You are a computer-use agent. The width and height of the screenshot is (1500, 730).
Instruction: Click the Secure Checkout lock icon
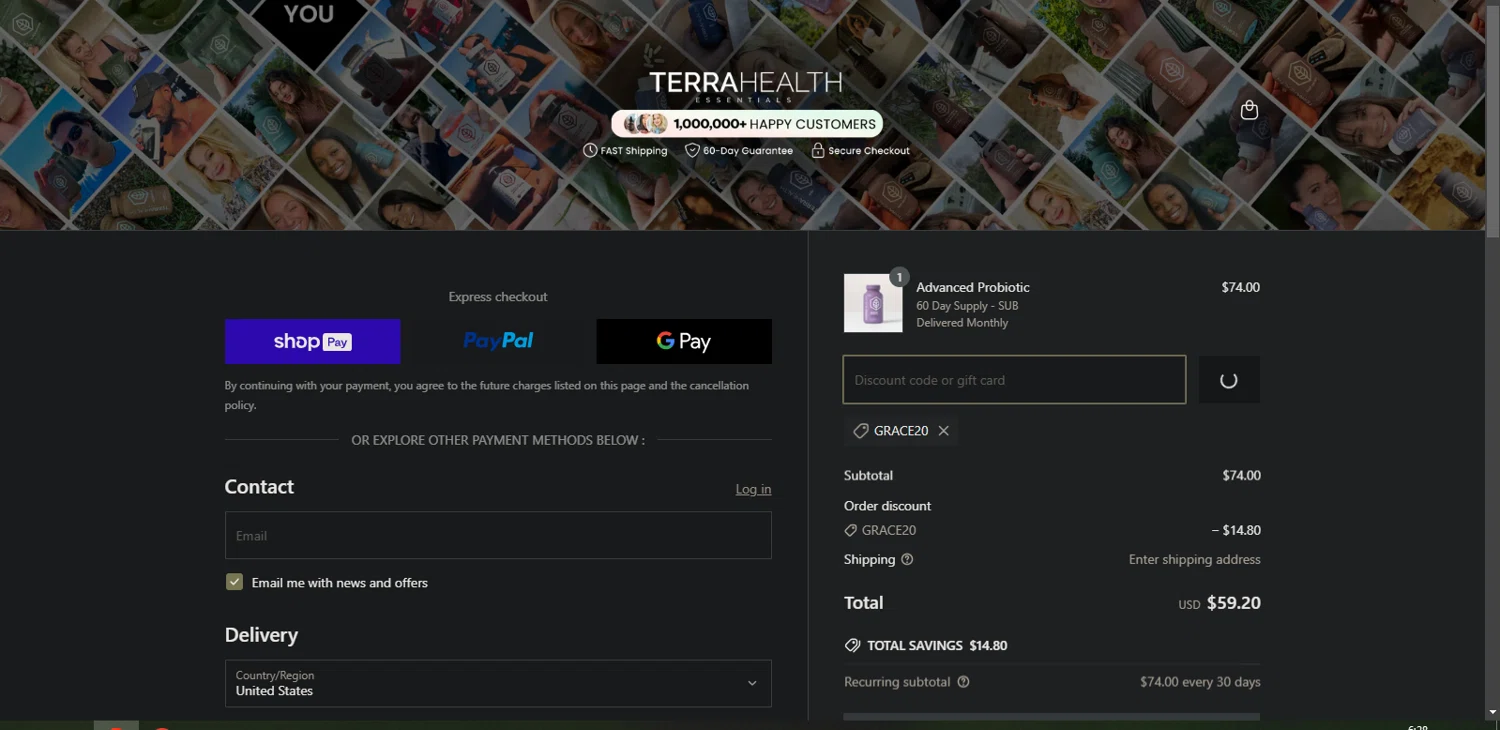[818, 150]
